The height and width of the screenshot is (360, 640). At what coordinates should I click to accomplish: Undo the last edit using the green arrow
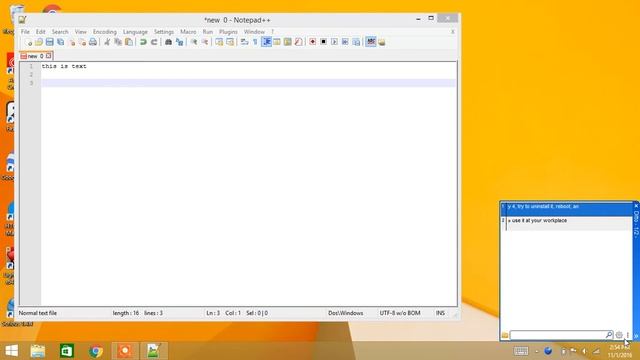[143, 42]
